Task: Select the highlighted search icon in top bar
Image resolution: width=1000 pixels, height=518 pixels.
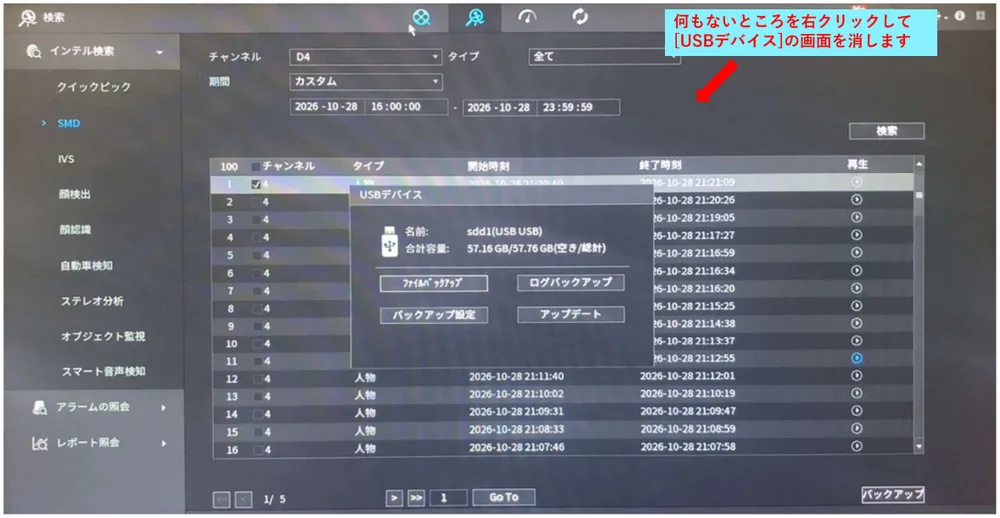Action: tap(474, 17)
